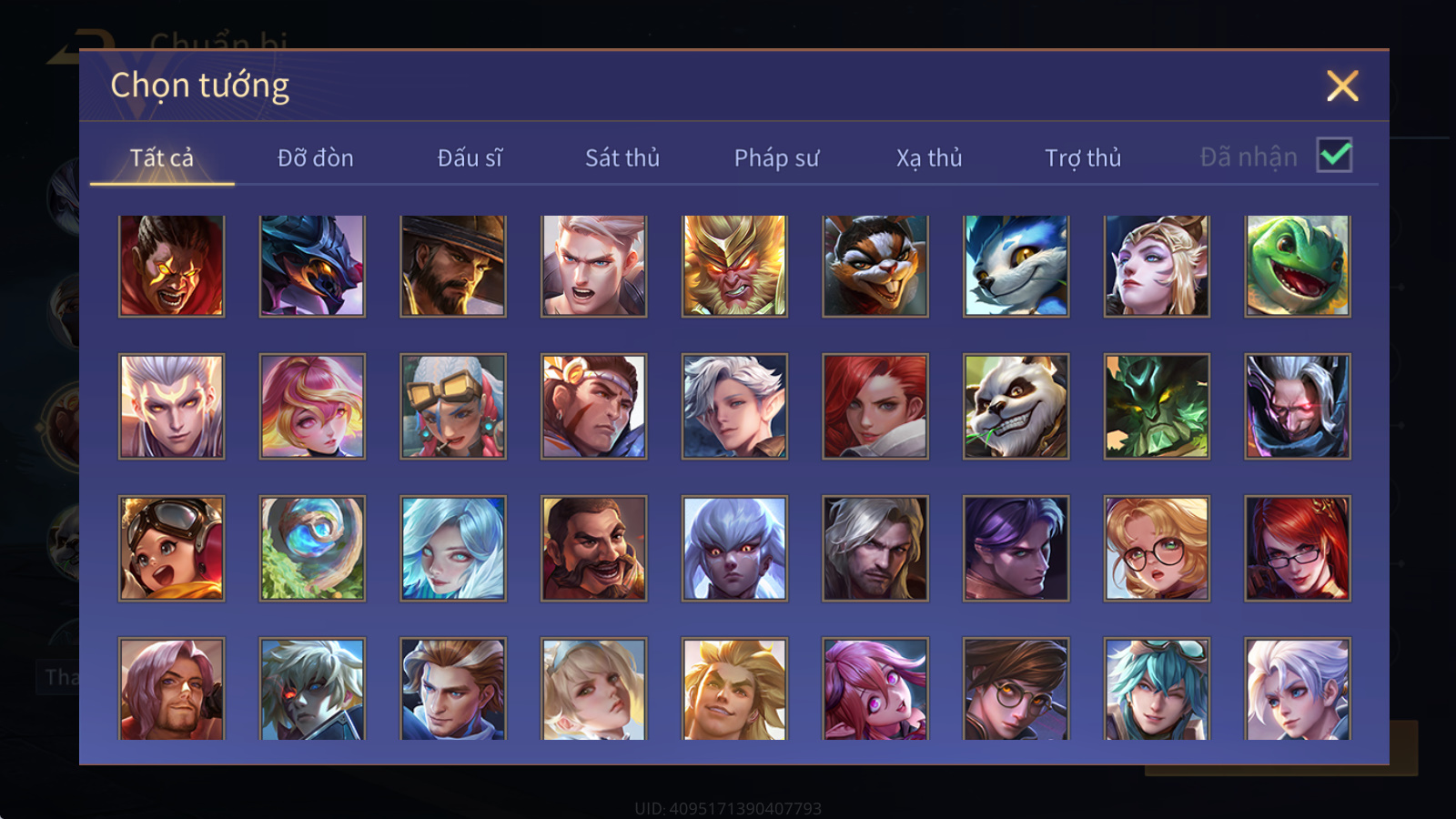Select the red-eyed hooded elder hero portrait
1456x819 pixels.
pos(1298,407)
